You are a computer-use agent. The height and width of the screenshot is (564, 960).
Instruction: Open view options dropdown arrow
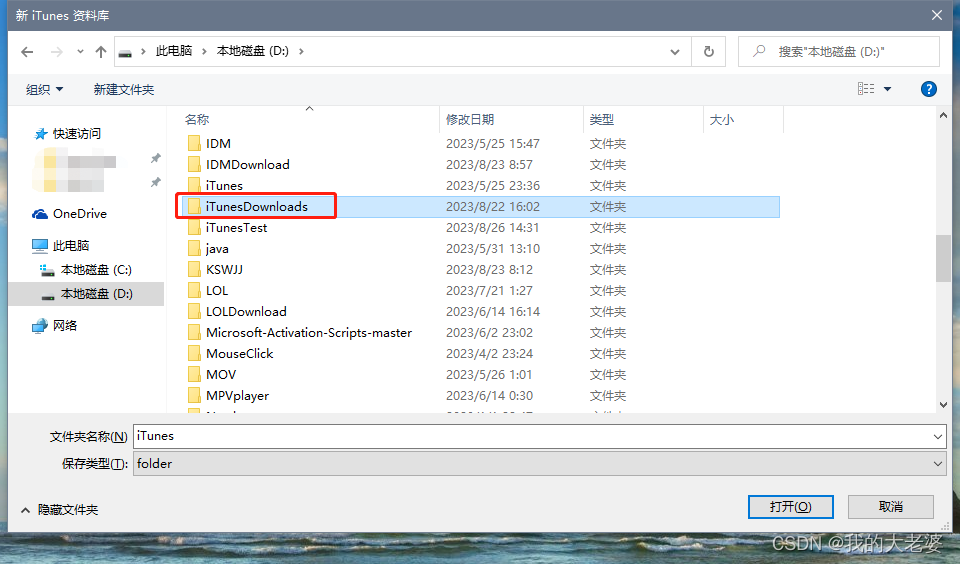[887, 89]
